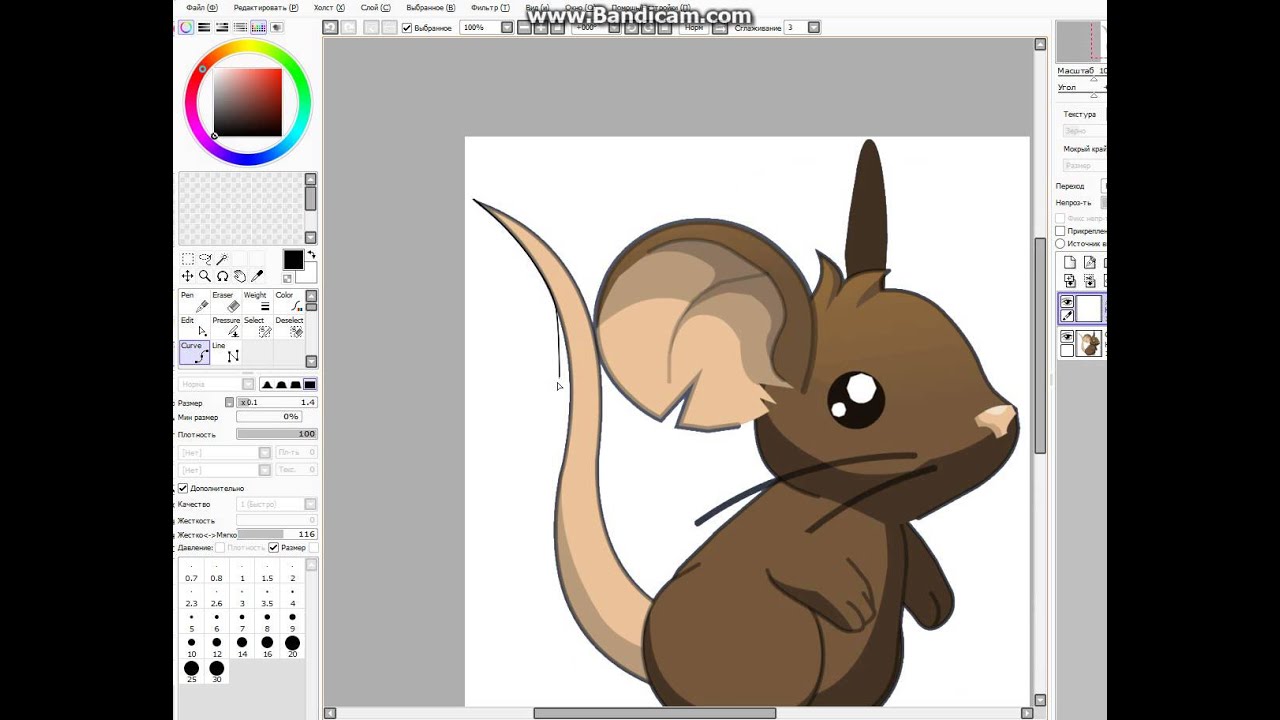Create a new linework layer
The width and height of the screenshot is (1280, 720).
[1089, 263]
